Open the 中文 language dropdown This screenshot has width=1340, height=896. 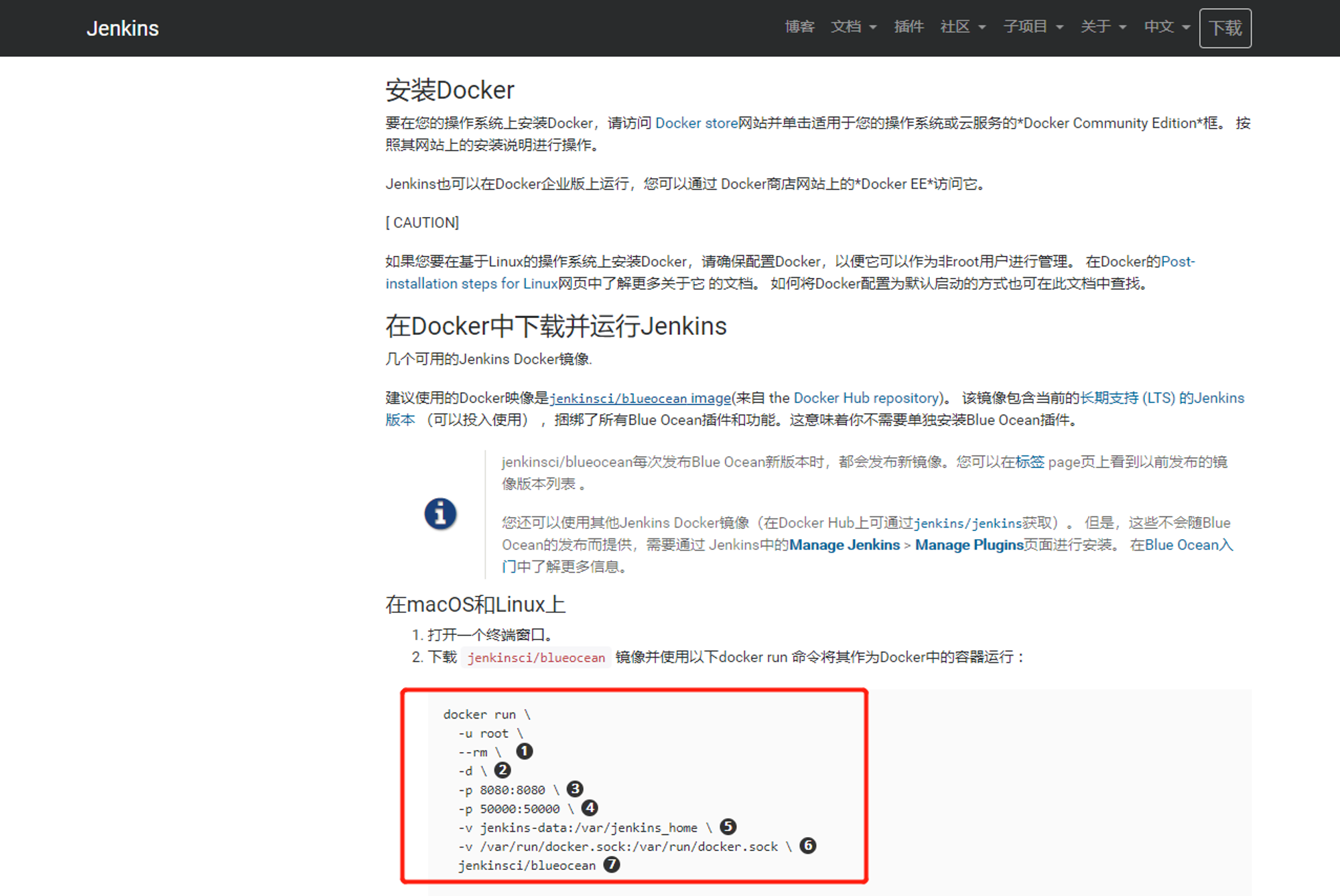[1167, 27]
